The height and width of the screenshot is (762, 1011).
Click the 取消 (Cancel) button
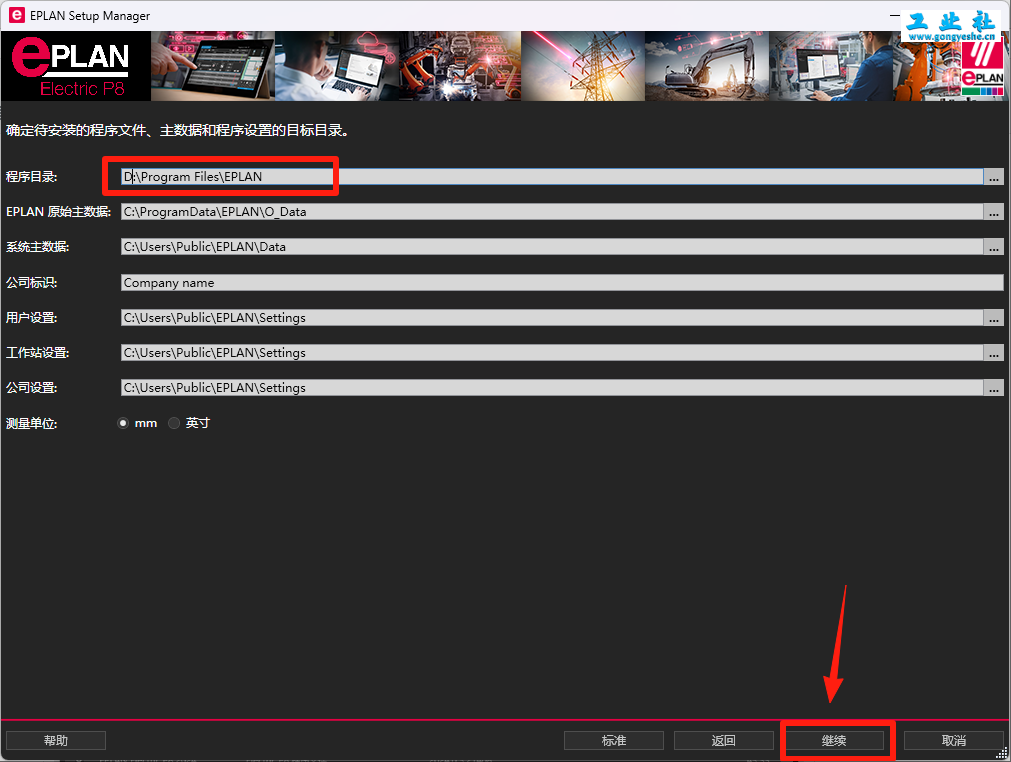[x=954, y=741]
